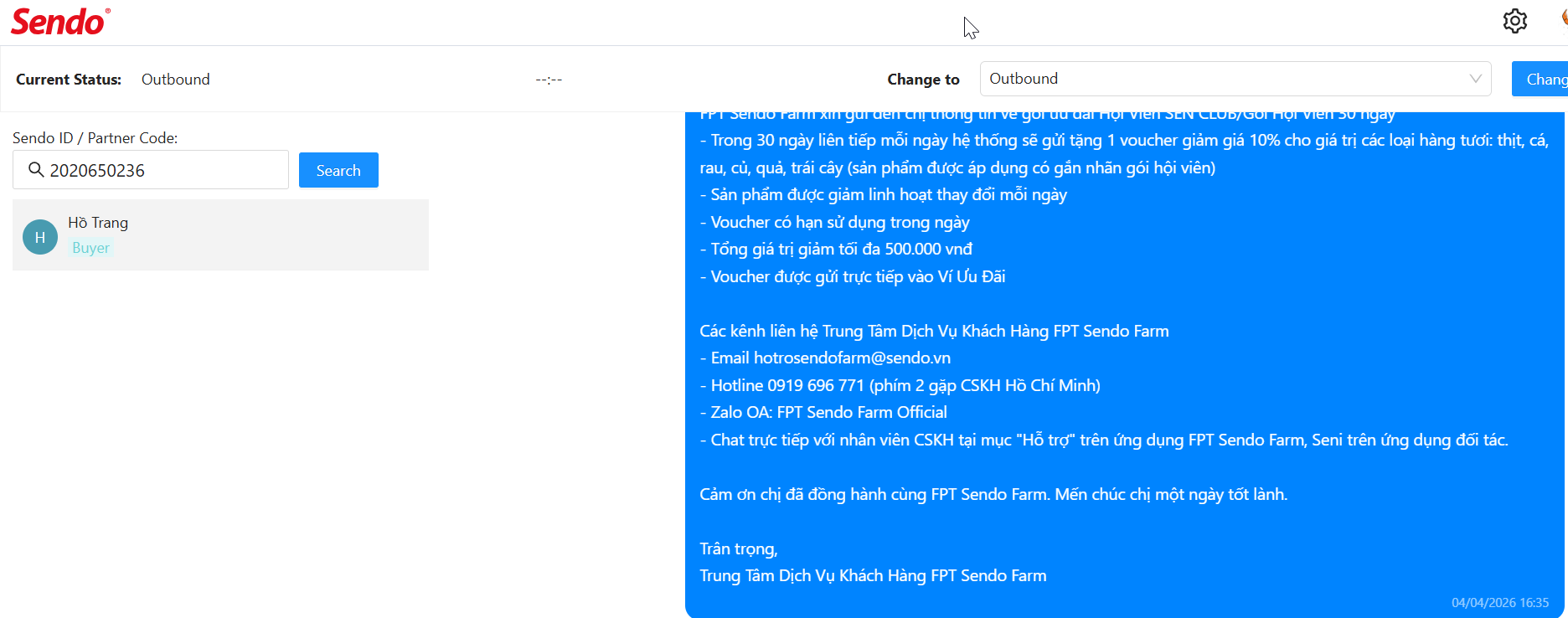Viewport: 1568px width, 618px height.
Task: Click the Tổng giá trị giảm tối đa 500.000 vnđ line
Action: [837, 250]
